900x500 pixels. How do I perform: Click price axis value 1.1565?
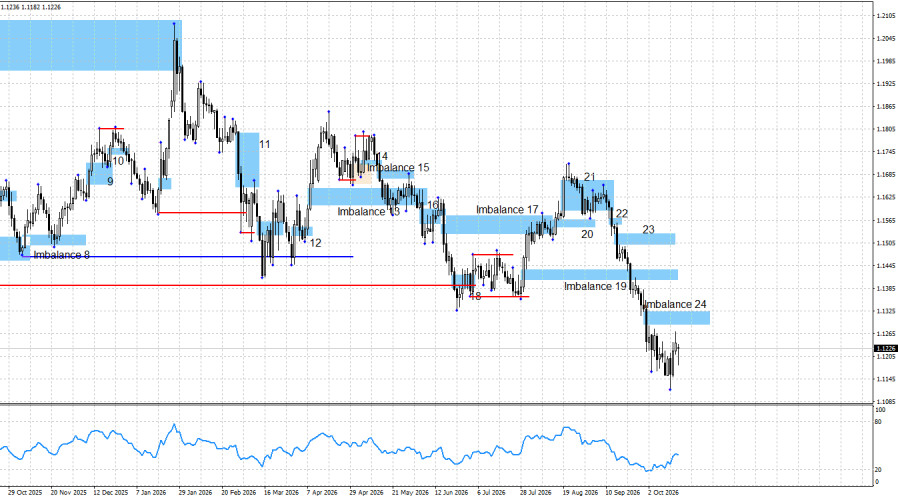click(886, 220)
